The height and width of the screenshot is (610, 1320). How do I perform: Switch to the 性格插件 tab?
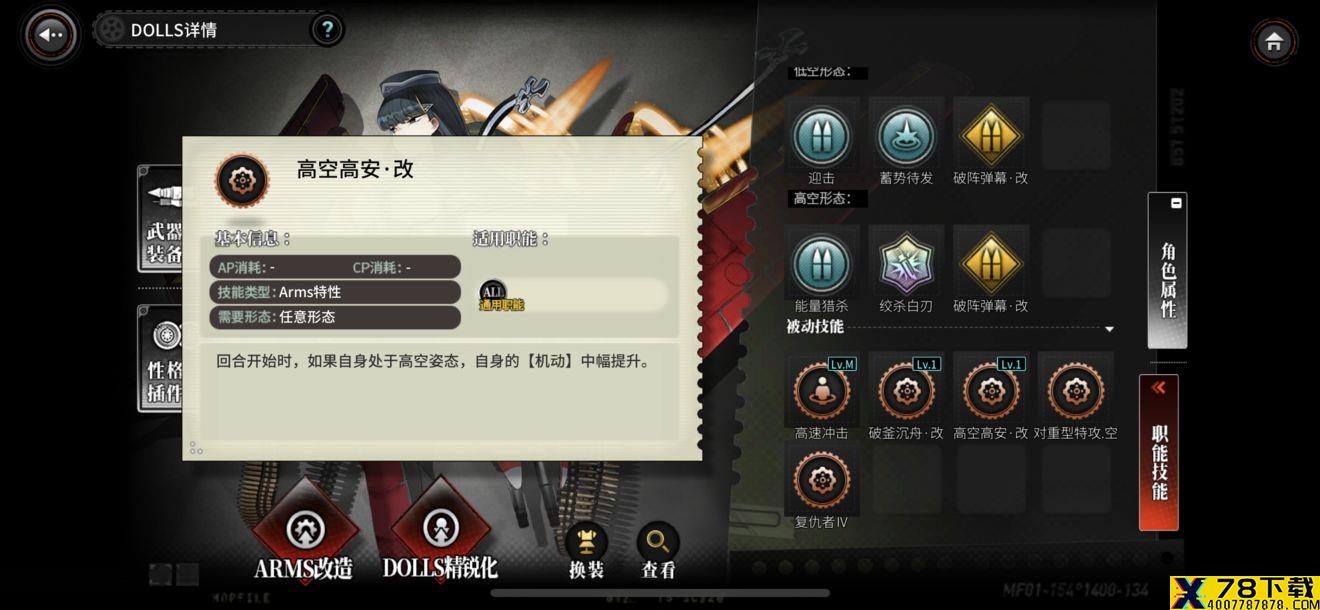[159, 359]
